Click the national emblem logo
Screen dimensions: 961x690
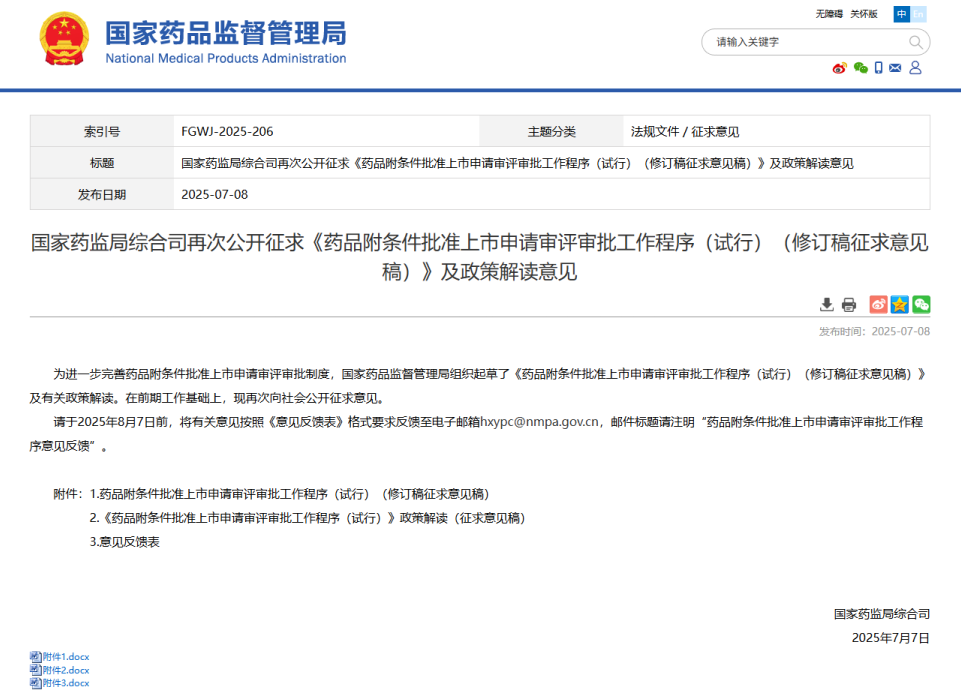coord(63,40)
